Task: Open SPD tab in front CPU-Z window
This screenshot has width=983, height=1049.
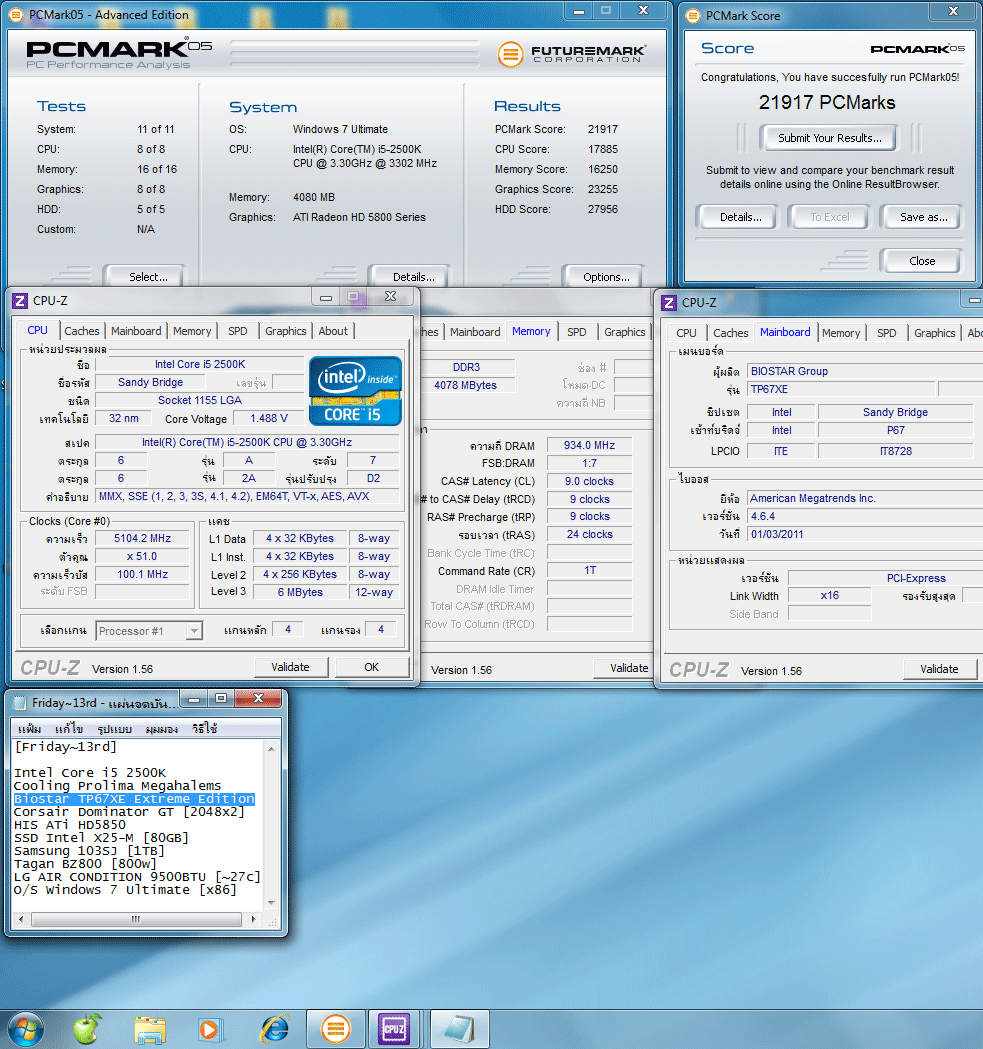Action: [238, 331]
